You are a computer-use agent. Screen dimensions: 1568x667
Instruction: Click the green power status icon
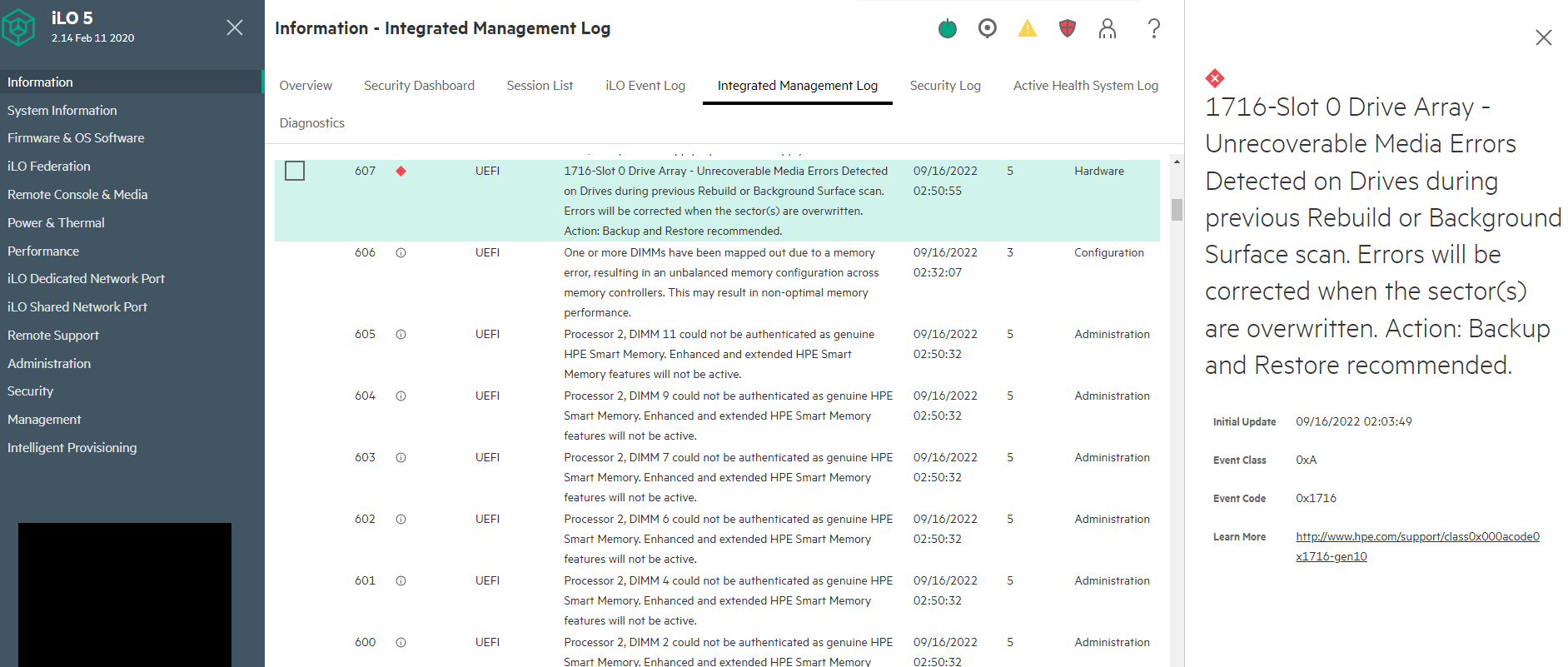(x=947, y=29)
